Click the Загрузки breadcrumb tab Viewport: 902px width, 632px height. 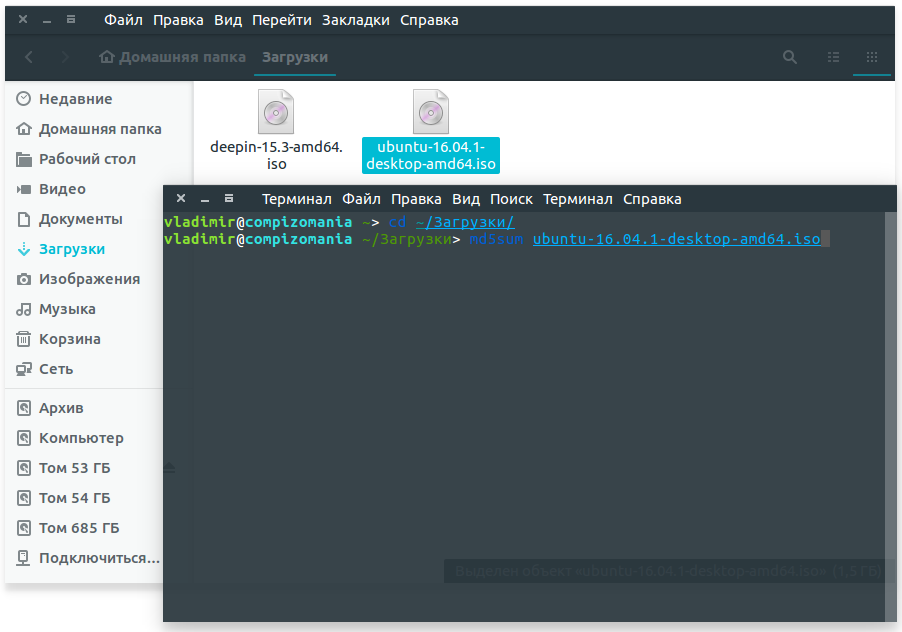coord(295,57)
